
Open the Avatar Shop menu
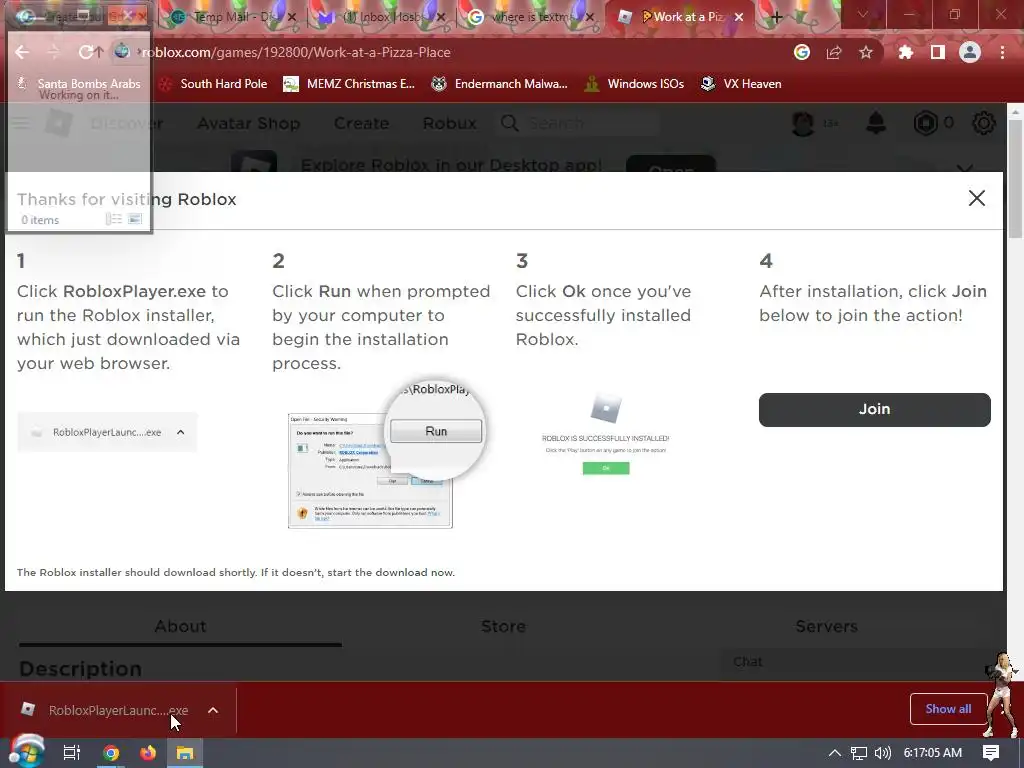[249, 123]
